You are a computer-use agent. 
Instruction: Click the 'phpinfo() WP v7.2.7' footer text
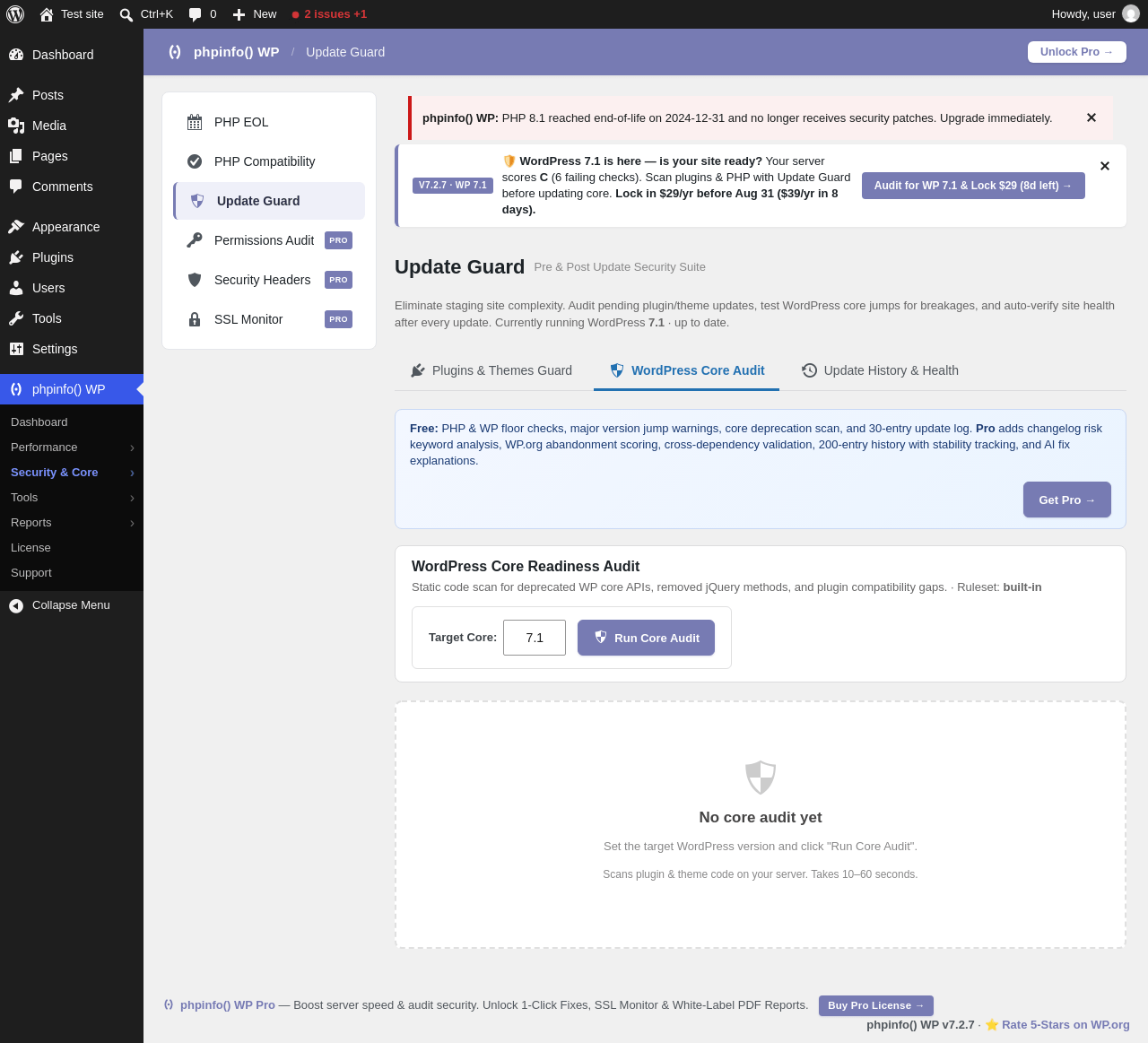(920, 1025)
